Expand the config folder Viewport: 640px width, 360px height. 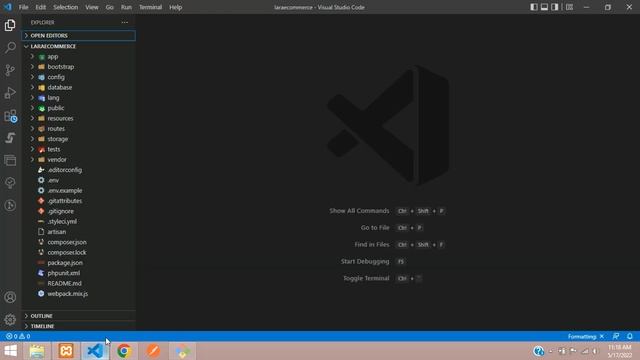point(78,77)
